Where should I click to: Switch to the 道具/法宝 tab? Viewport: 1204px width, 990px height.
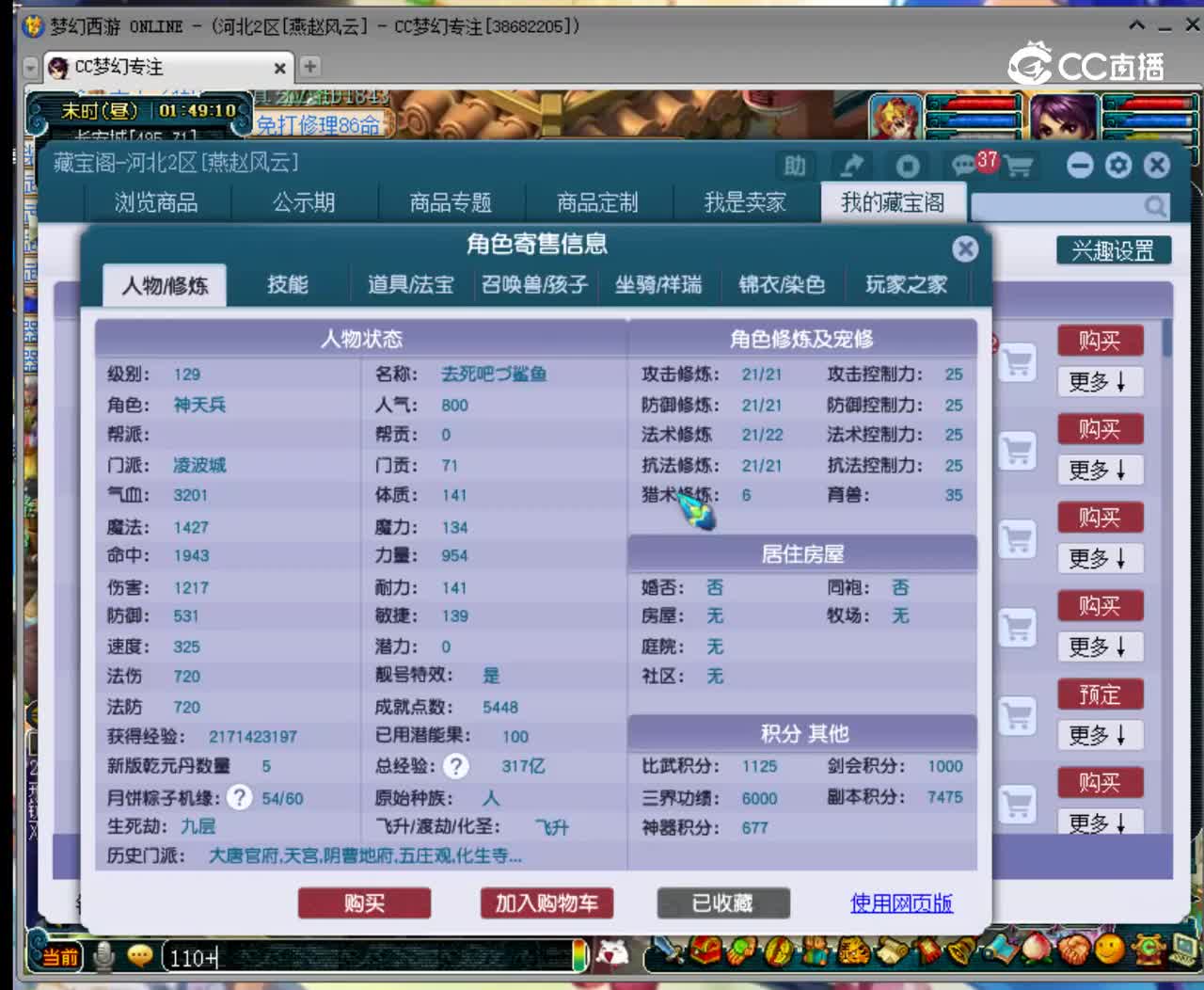tap(411, 284)
